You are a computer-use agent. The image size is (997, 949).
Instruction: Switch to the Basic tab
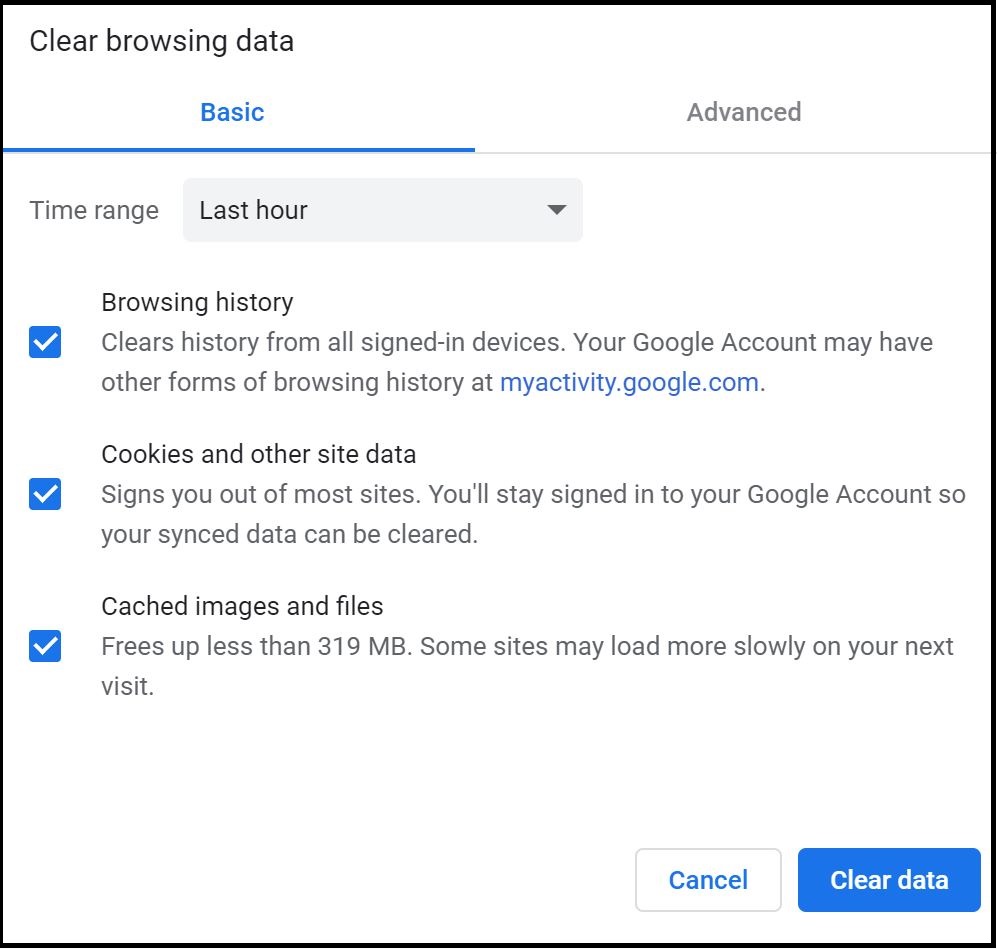coord(232,112)
